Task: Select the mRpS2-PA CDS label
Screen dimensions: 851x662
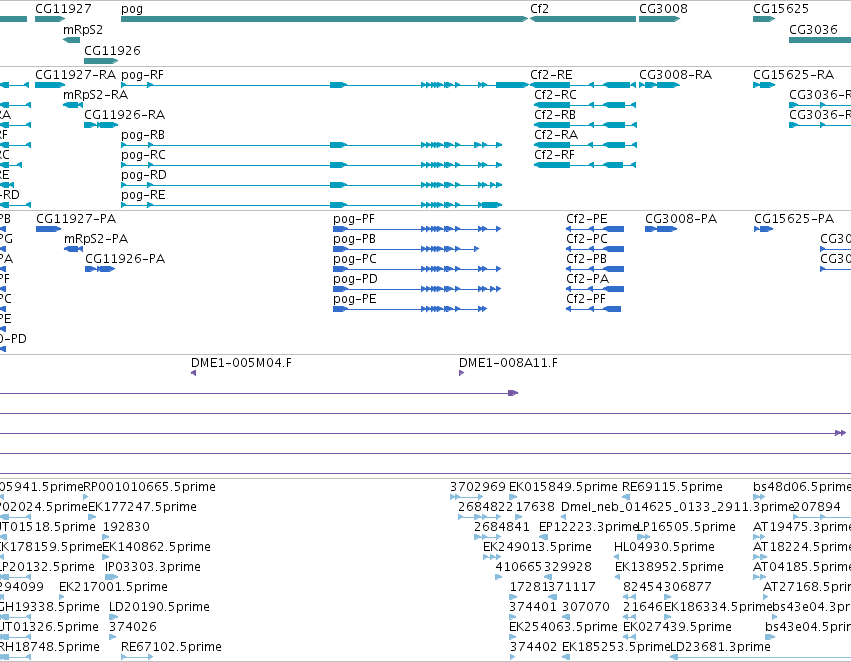Action: [96, 239]
